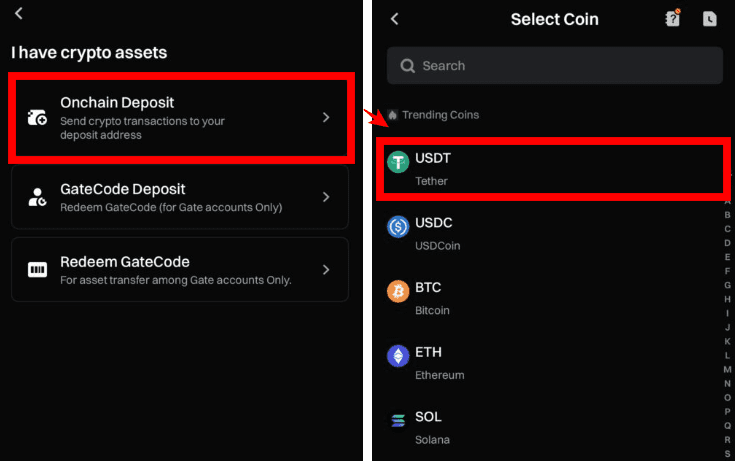Select the Onchain Deposit option
The height and width of the screenshot is (461, 735).
point(180,117)
